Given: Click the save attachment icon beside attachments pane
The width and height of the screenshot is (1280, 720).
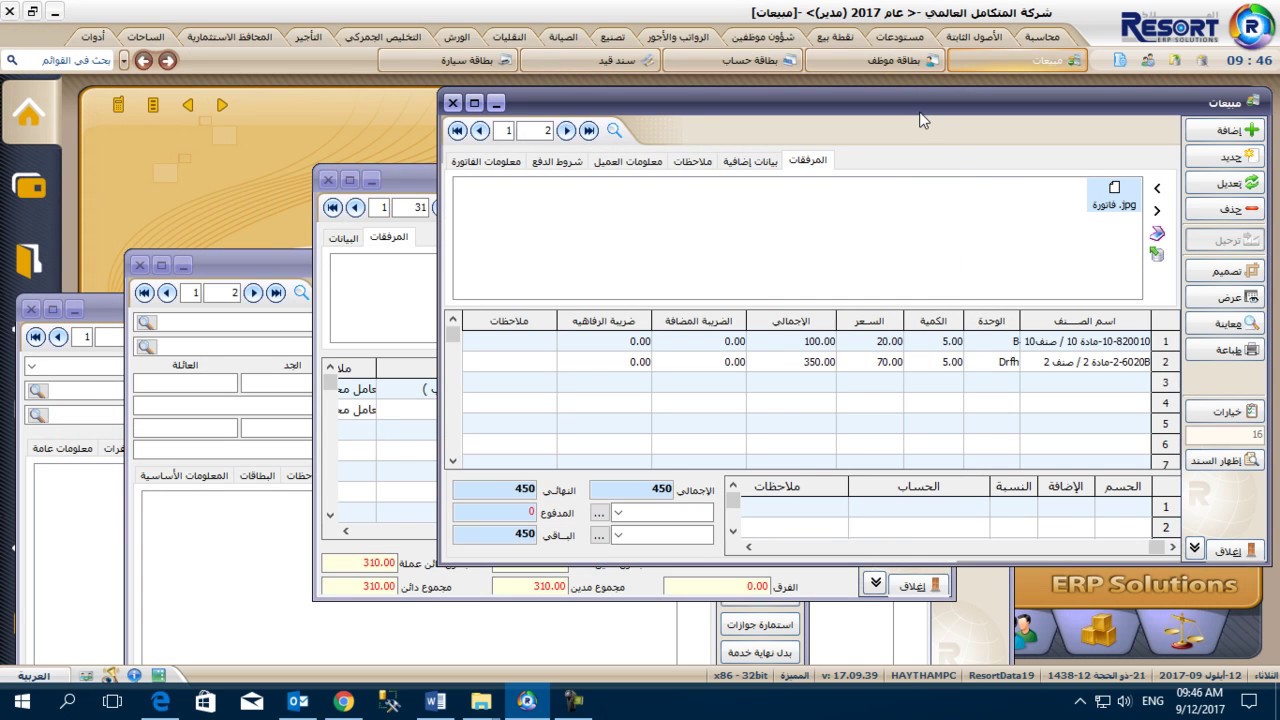Looking at the screenshot, I should pyautogui.click(x=1157, y=255).
